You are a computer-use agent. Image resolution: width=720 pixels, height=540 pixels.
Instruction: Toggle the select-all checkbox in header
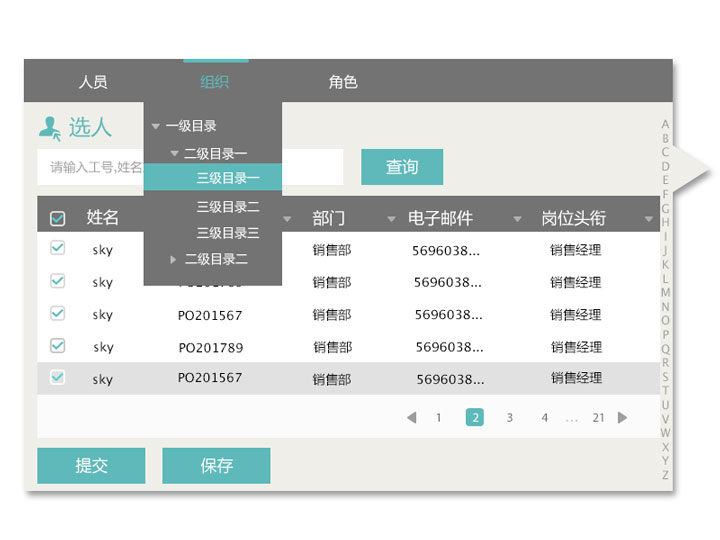click(57, 218)
